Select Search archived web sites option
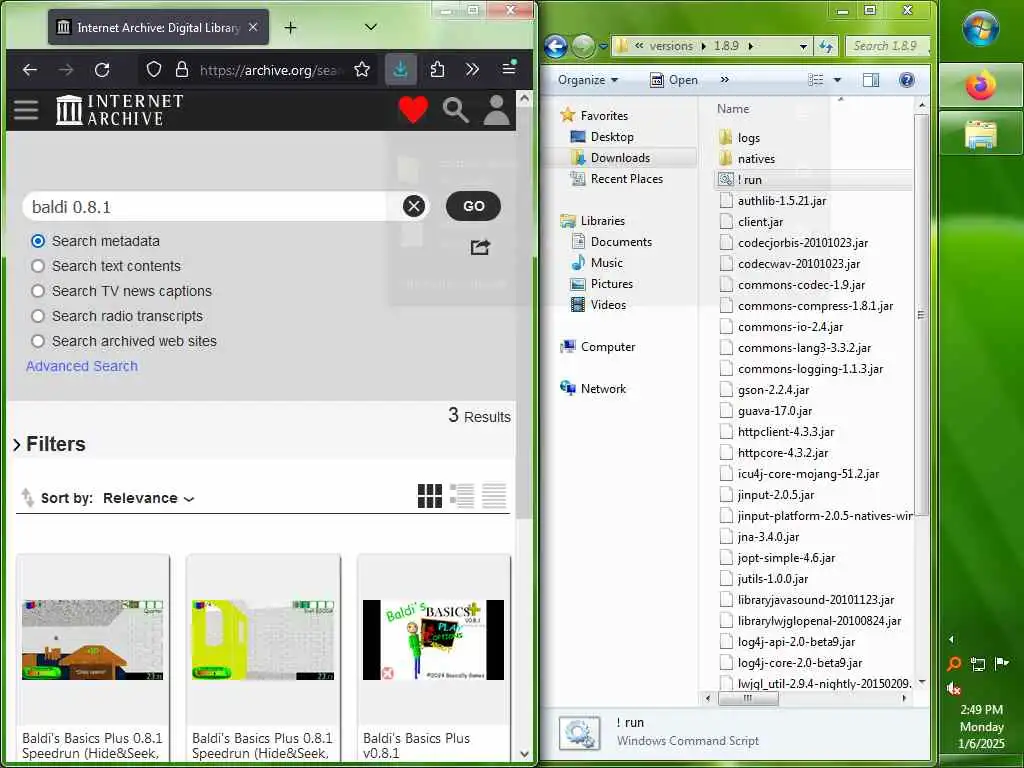Viewport: 1024px width, 768px height. [x=38, y=341]
